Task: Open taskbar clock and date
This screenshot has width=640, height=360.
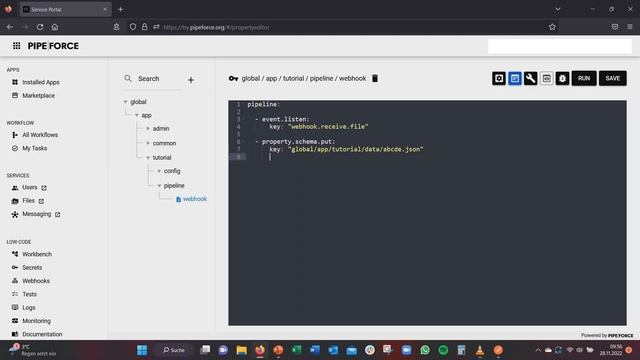Action: 611,350
